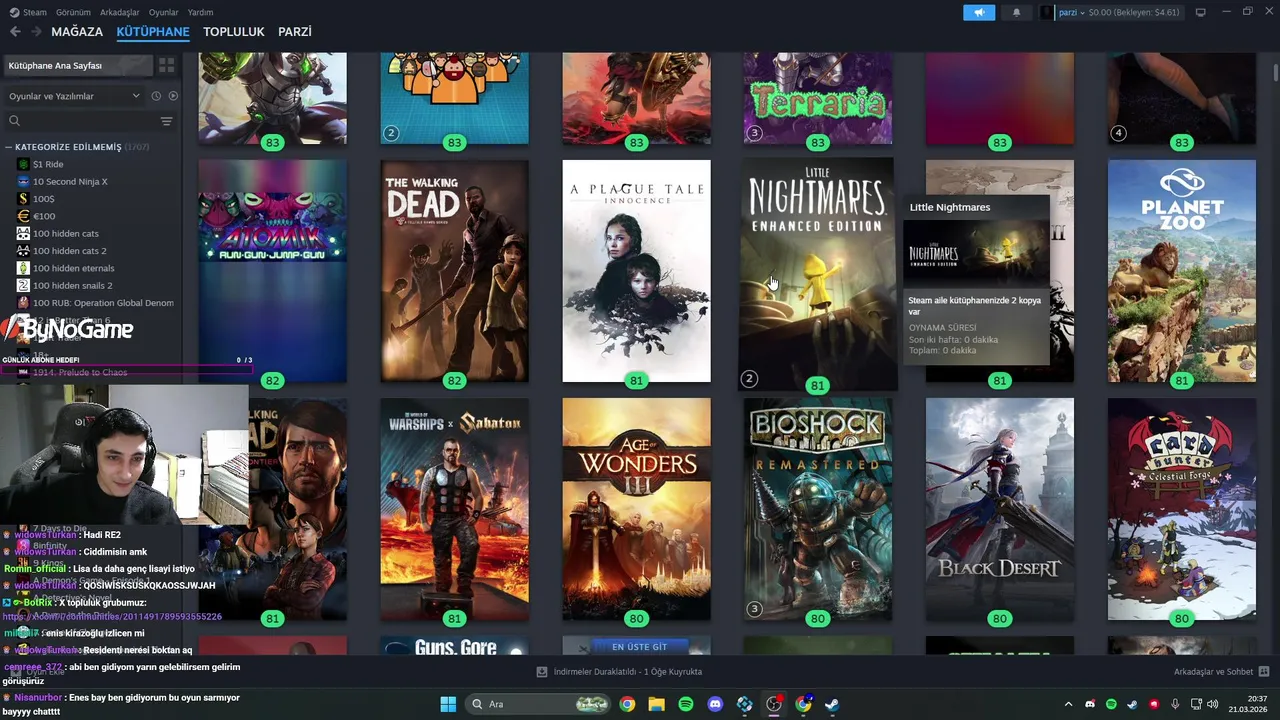Show hidden system tray icons chevron
This screenshot has width=1280, height=720.
(x=1068, y=704)
